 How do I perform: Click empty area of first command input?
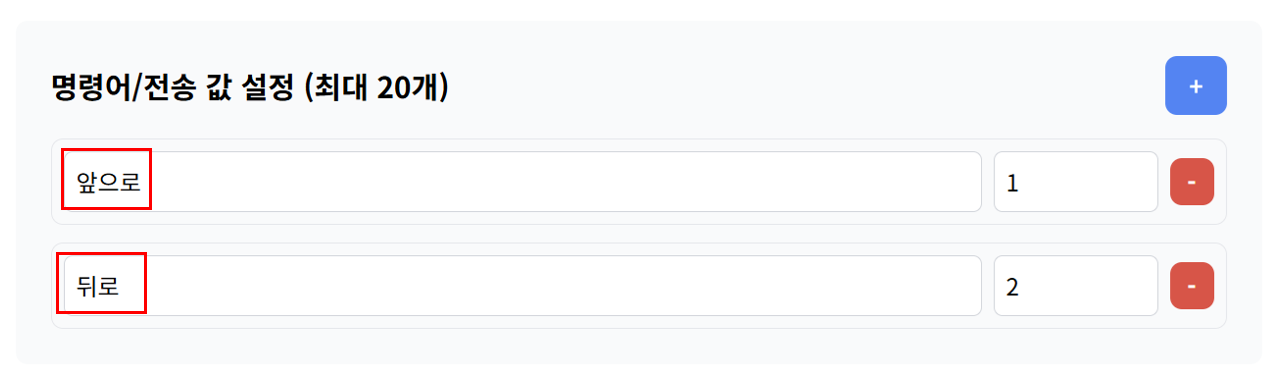560,182
